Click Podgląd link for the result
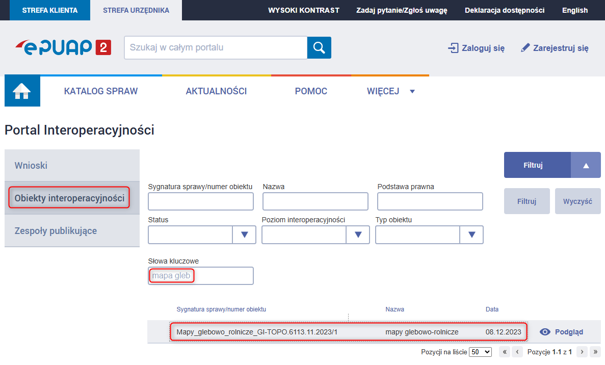 pos(569,332)
